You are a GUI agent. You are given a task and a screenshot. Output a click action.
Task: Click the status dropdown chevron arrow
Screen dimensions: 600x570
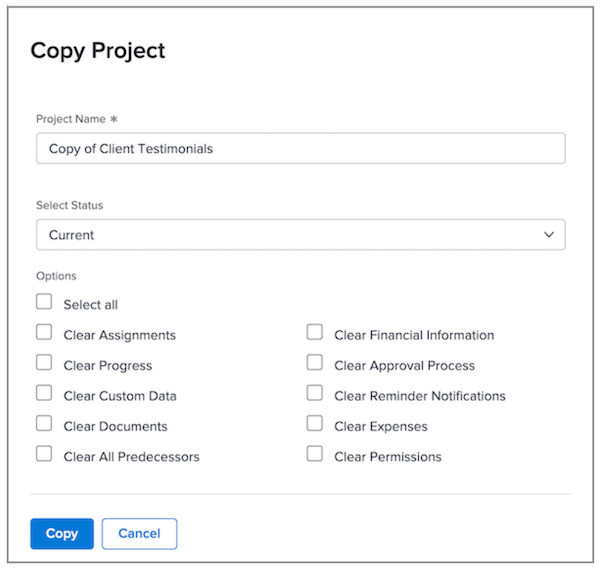[x=548, y=235]
